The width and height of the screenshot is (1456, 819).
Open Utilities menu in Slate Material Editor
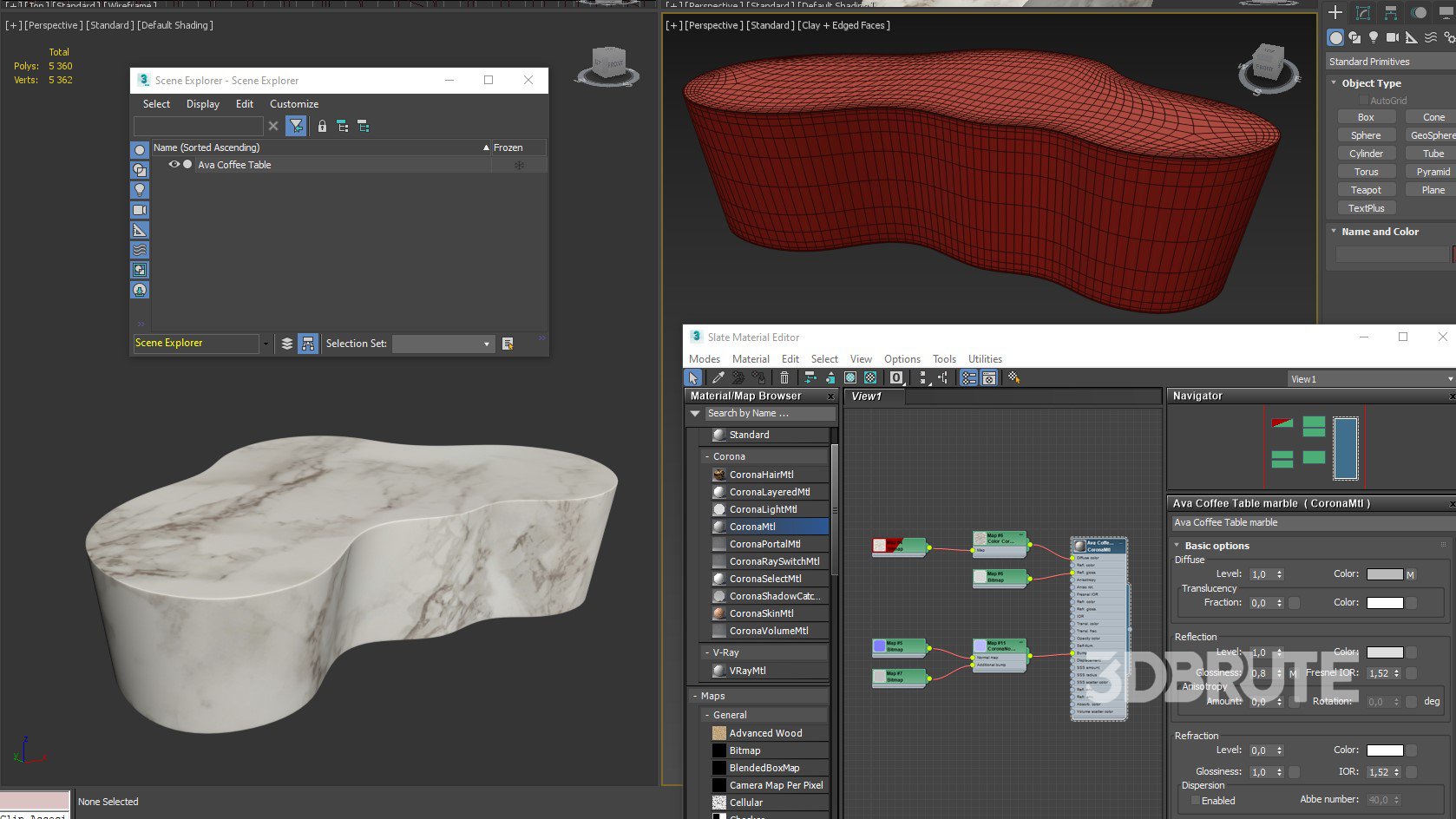point(984,359)
